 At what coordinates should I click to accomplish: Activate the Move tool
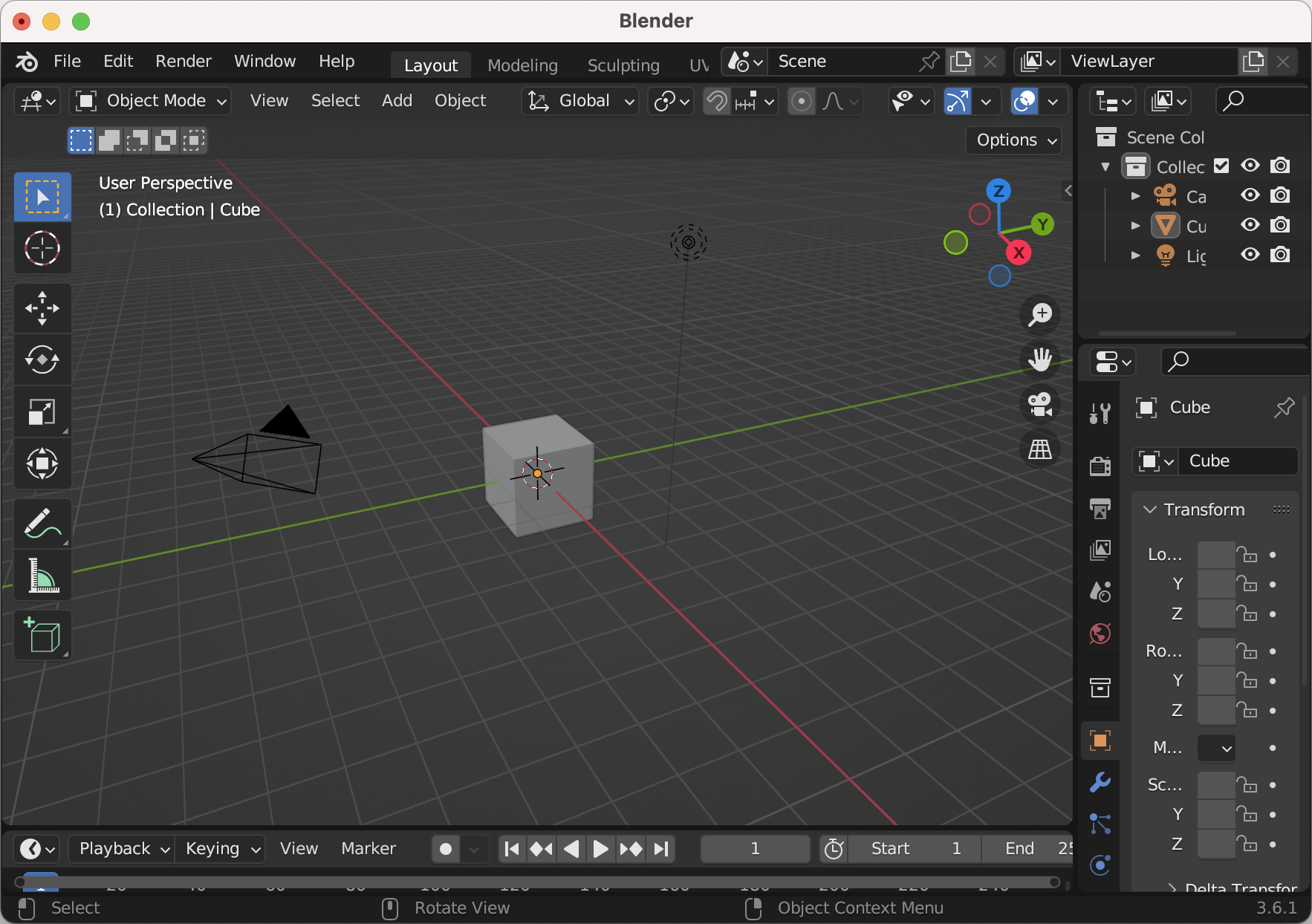[x=42, y=308]
